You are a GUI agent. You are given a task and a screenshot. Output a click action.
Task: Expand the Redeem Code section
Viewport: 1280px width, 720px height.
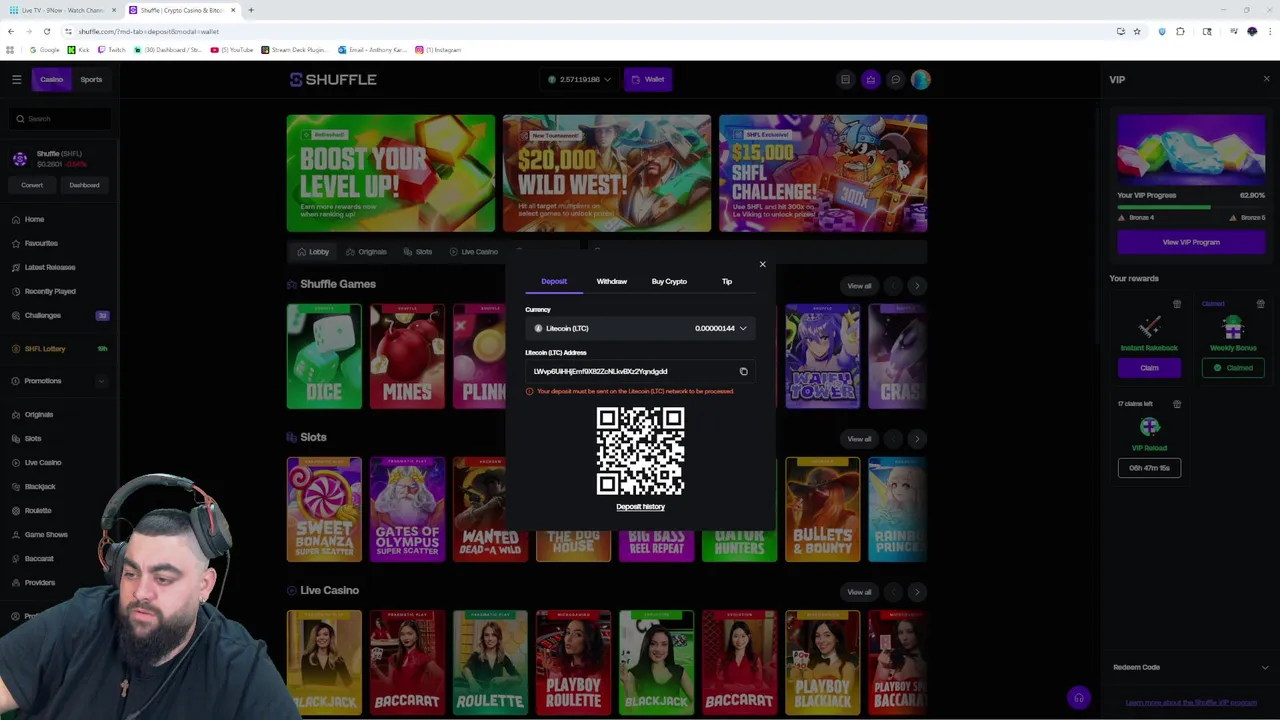tap(1190, 667)
